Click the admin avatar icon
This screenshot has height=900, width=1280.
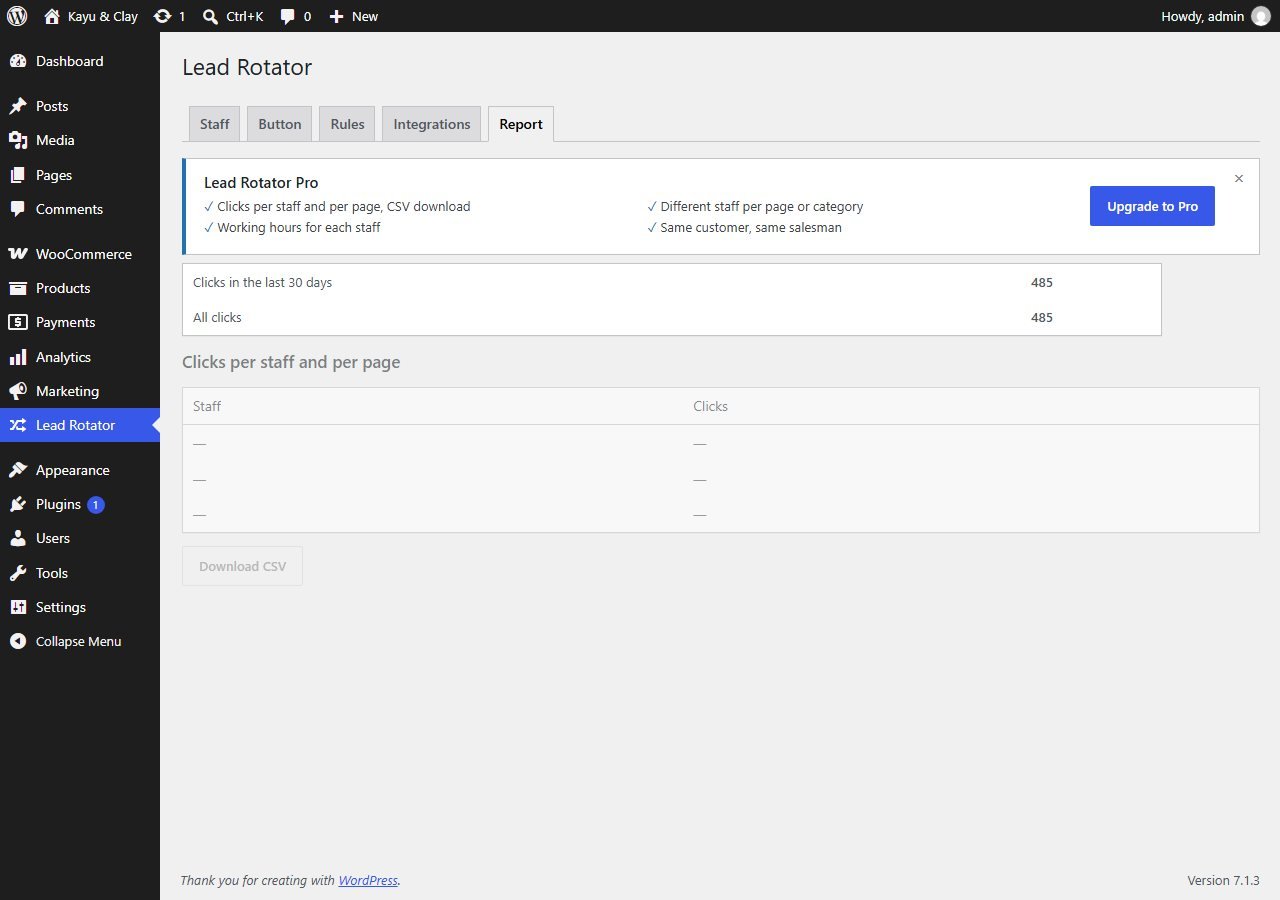(x=1260, y=16)
